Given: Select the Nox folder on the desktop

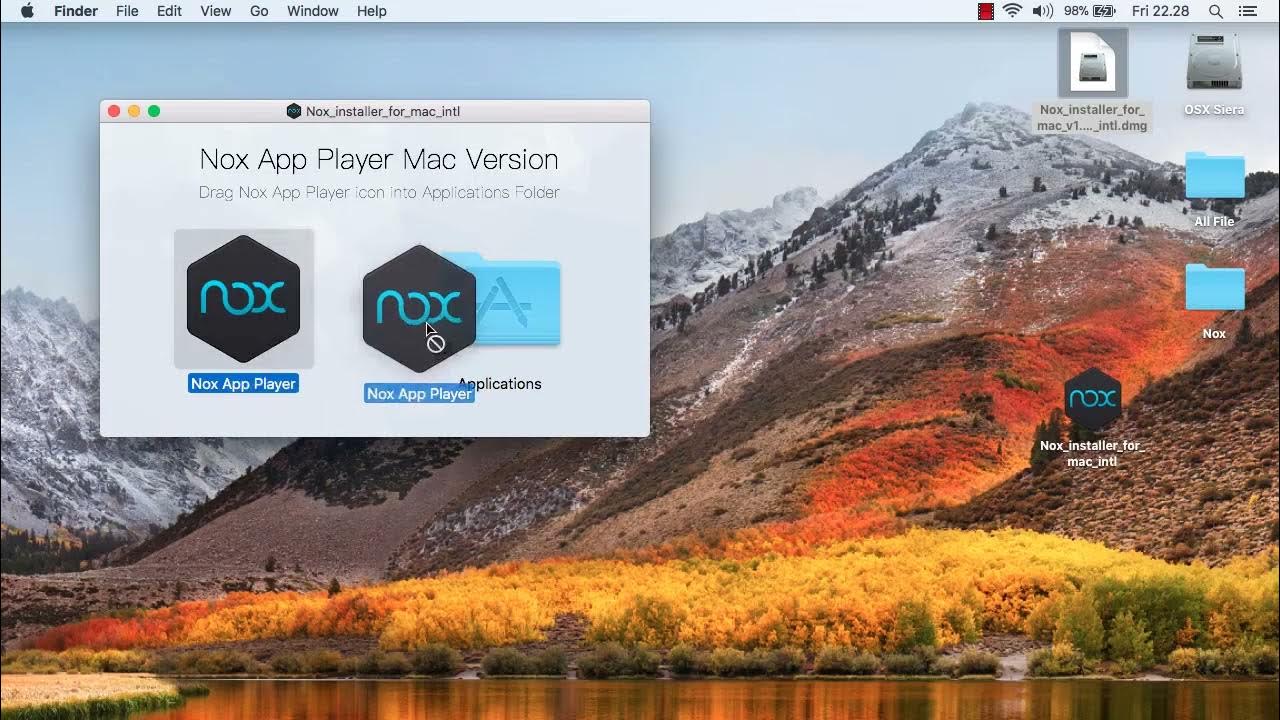Looking at the screenshot, I should point(1215,288).
